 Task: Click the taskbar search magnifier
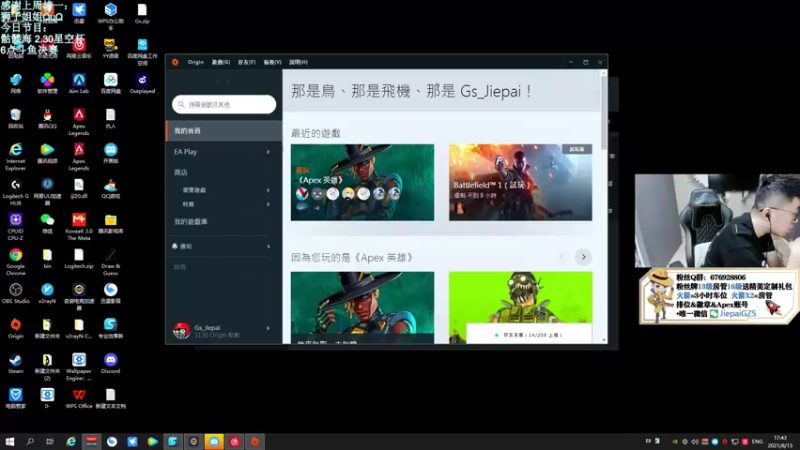(x=30, y=441)
